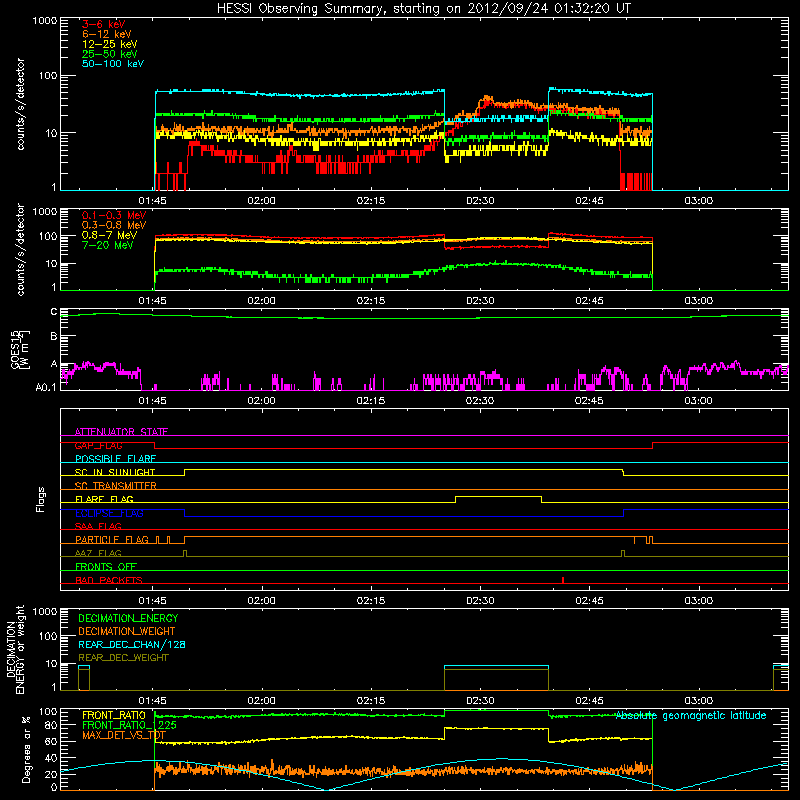Click the 02:30 tick label under the Flags panel
The image size is (800, 800).
pos(480,601)
